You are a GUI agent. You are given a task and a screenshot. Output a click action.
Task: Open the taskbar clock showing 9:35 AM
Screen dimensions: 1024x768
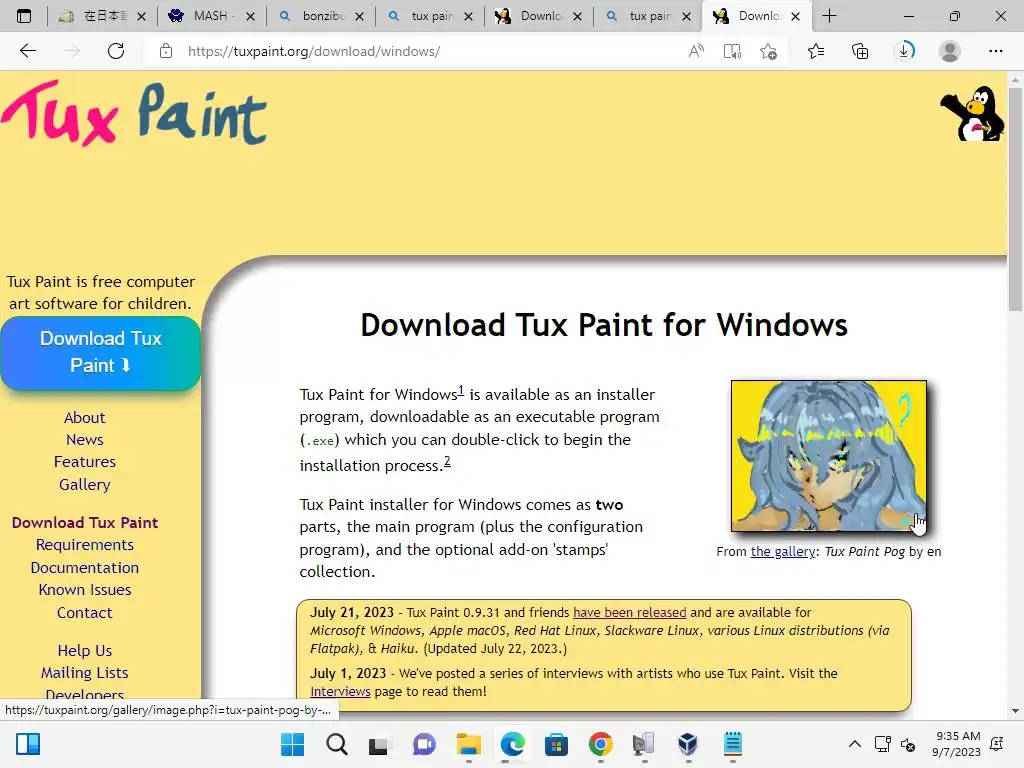coord(957,744)
